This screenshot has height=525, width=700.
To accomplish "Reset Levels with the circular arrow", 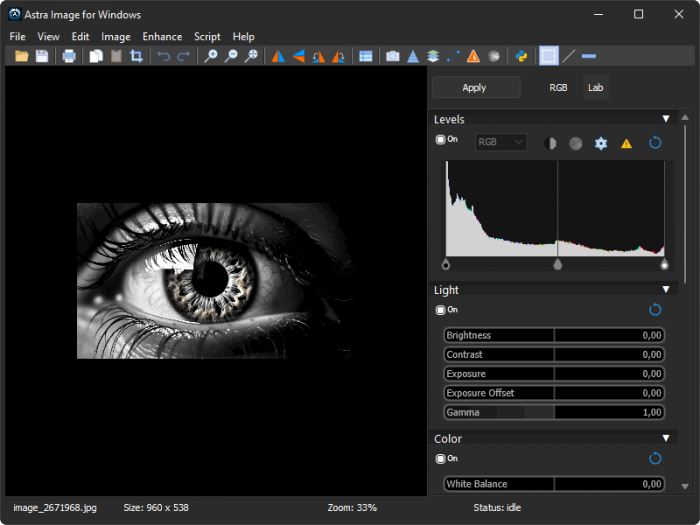I will click(655, 143).
